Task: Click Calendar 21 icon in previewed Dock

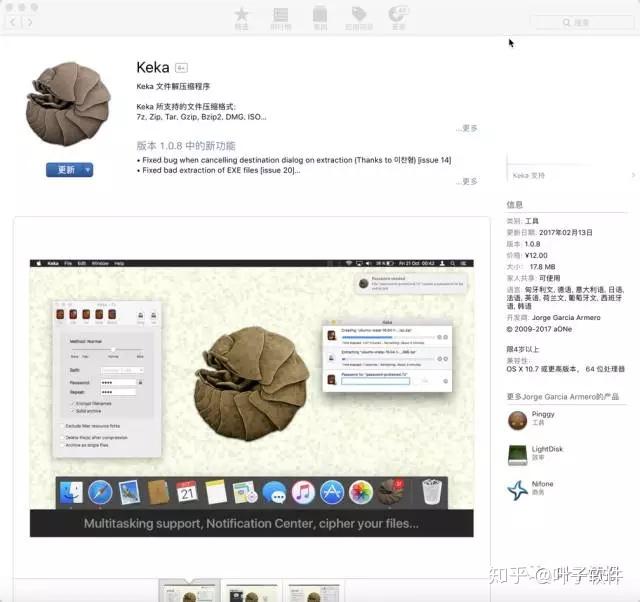Action: click(187, 492)
